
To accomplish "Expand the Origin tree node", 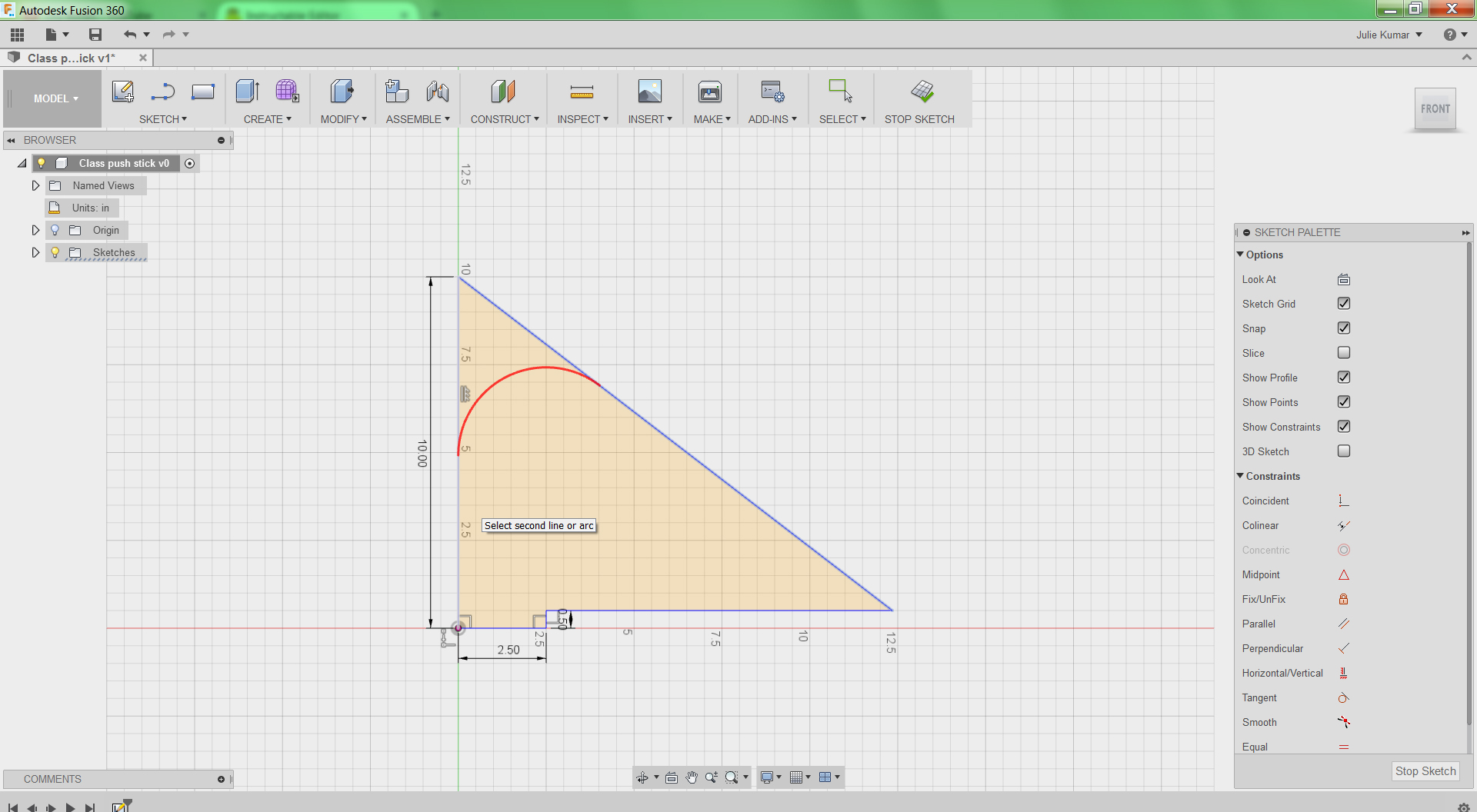I will [35, 230].
